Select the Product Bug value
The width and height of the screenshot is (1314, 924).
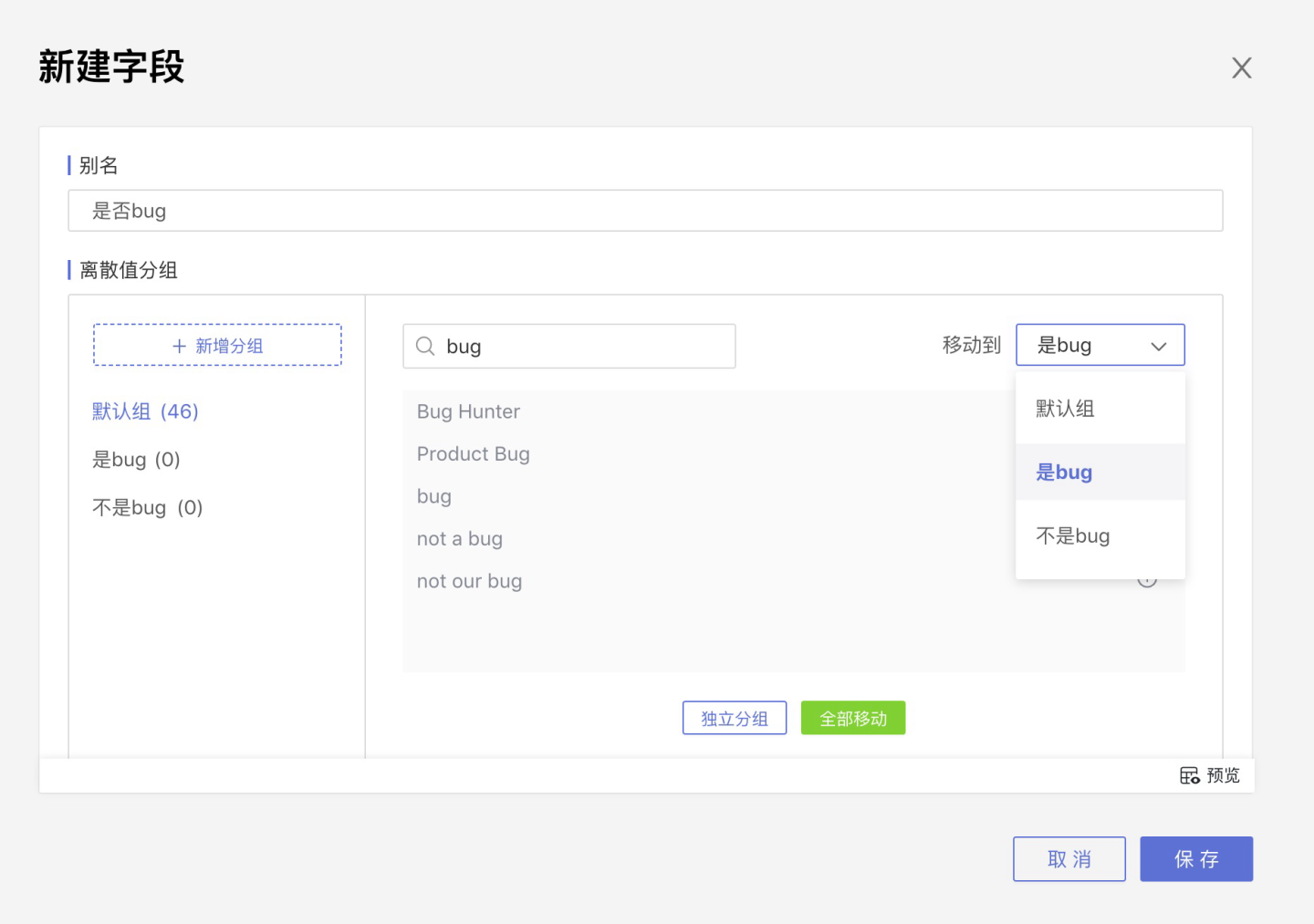click(x=473, y=454)
